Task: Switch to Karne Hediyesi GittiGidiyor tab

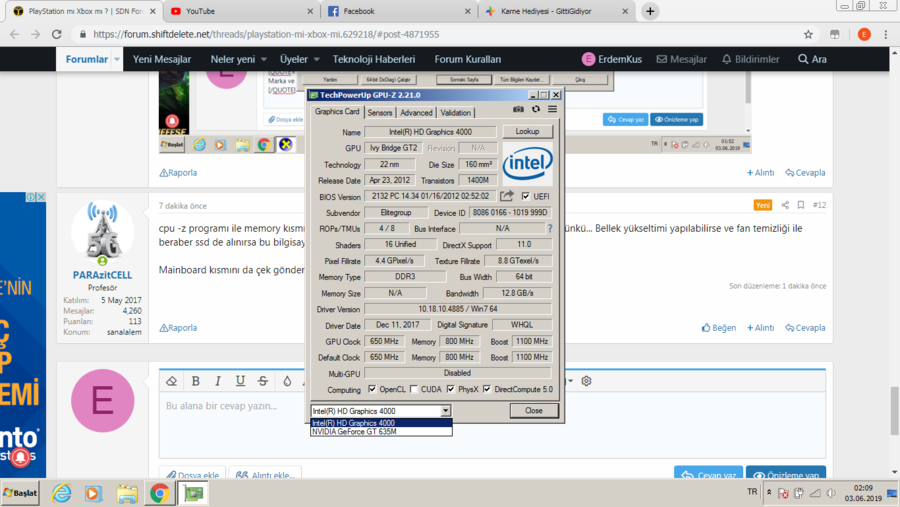Action: pyautogui.click(x=557, y=11)
